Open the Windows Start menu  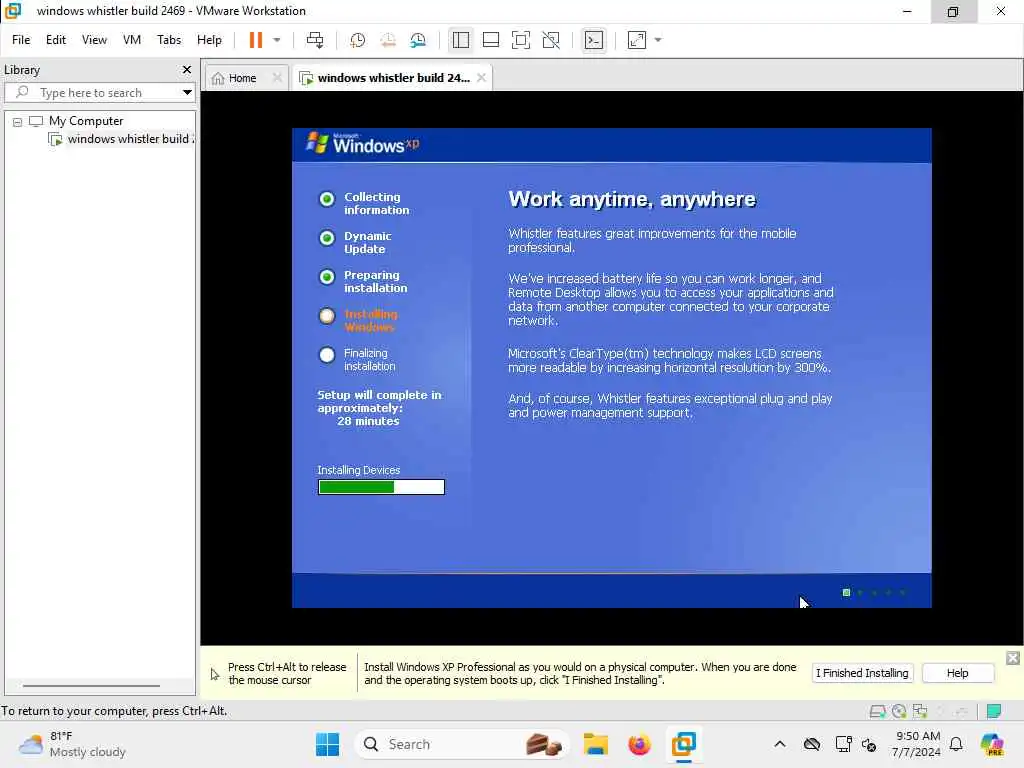pos(327,744)
